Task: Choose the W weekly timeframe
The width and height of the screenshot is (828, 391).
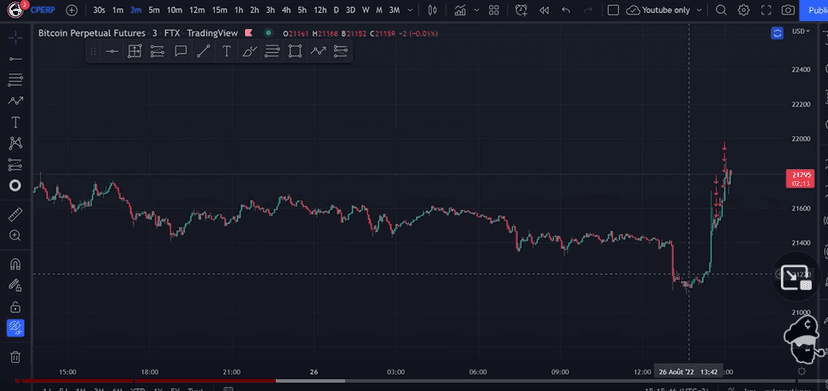Action: coord(365,10)
